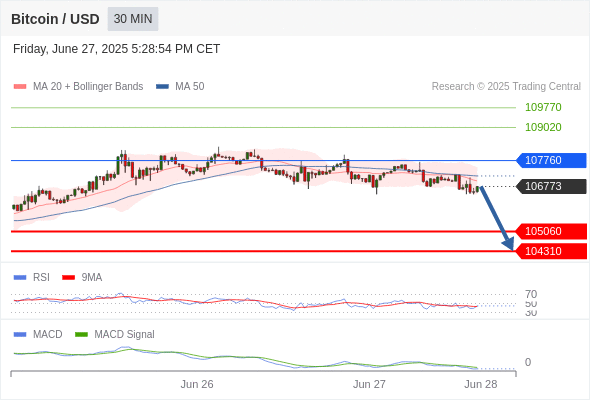The image size is (590, 400).
Task: Click the blue RSI legend swatch
Action: 20,278
